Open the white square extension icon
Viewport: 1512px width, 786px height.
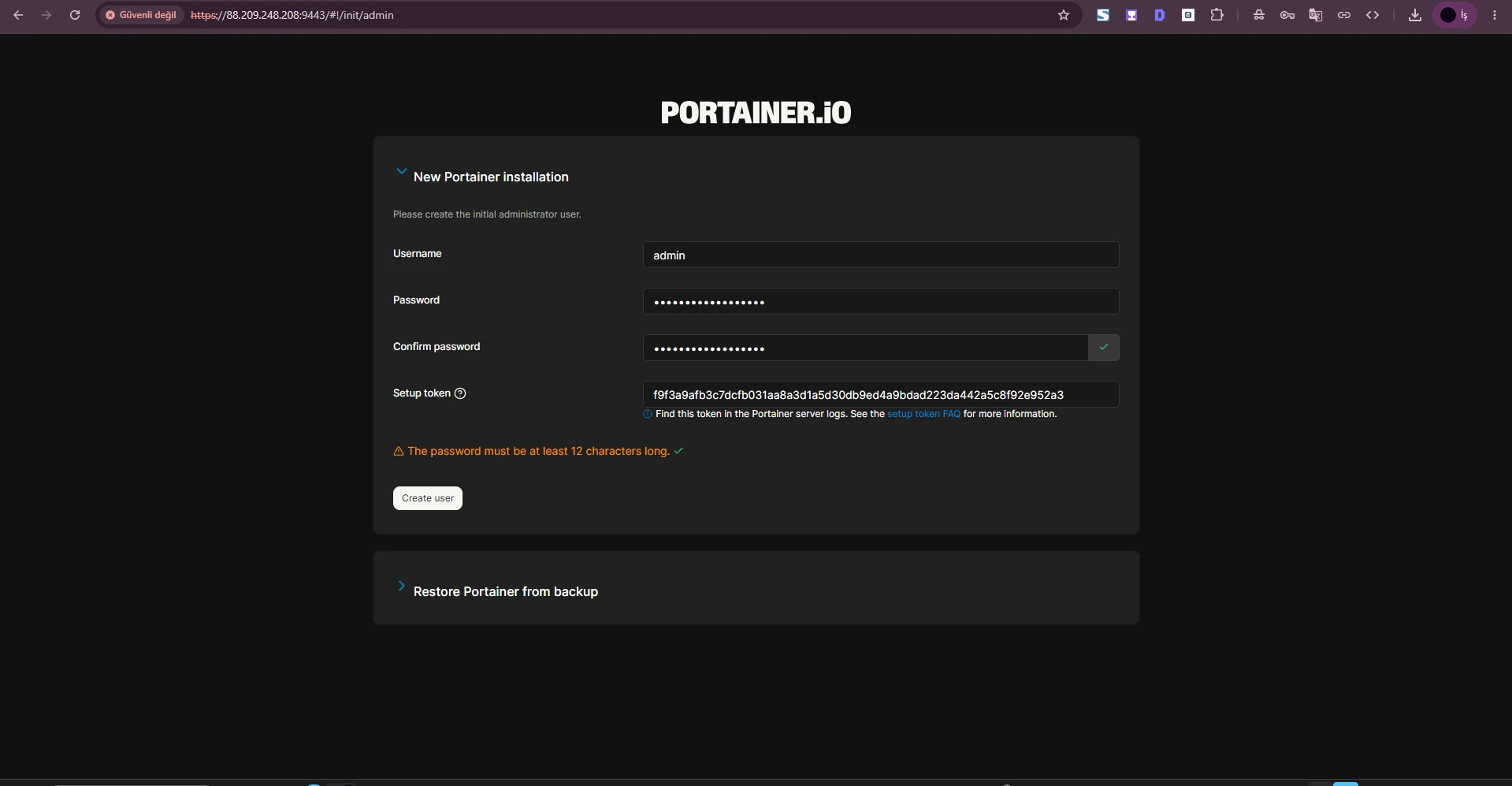(x=1188, y=15)
